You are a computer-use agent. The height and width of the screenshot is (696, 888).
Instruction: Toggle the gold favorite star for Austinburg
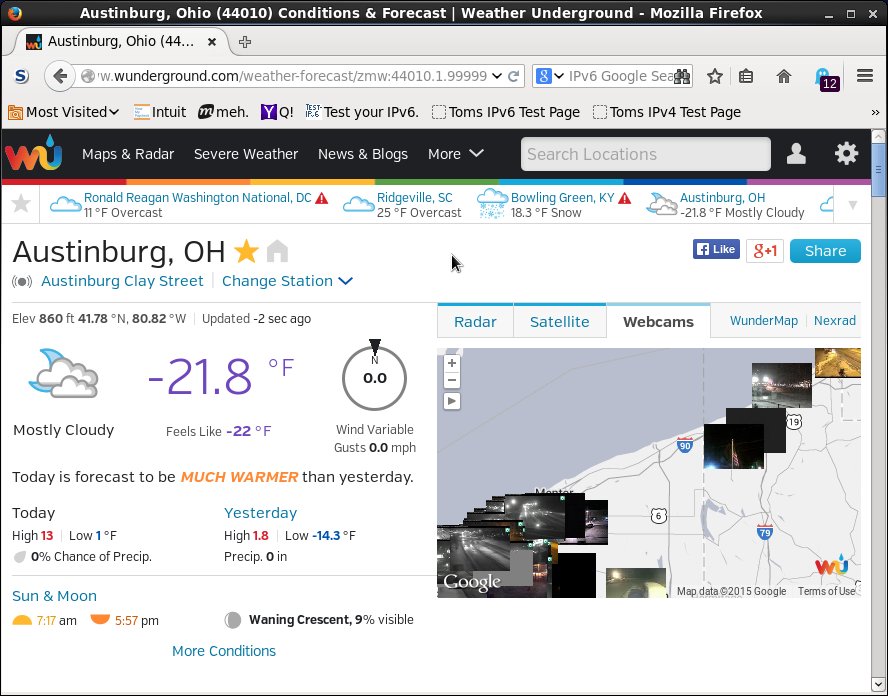(245, 251)
